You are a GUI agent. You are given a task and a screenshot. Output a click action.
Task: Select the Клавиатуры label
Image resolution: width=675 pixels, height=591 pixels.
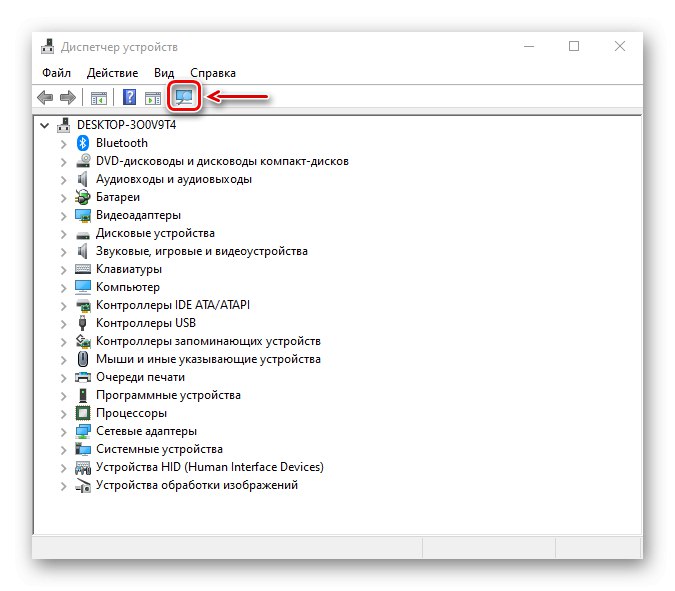[129, 269]
